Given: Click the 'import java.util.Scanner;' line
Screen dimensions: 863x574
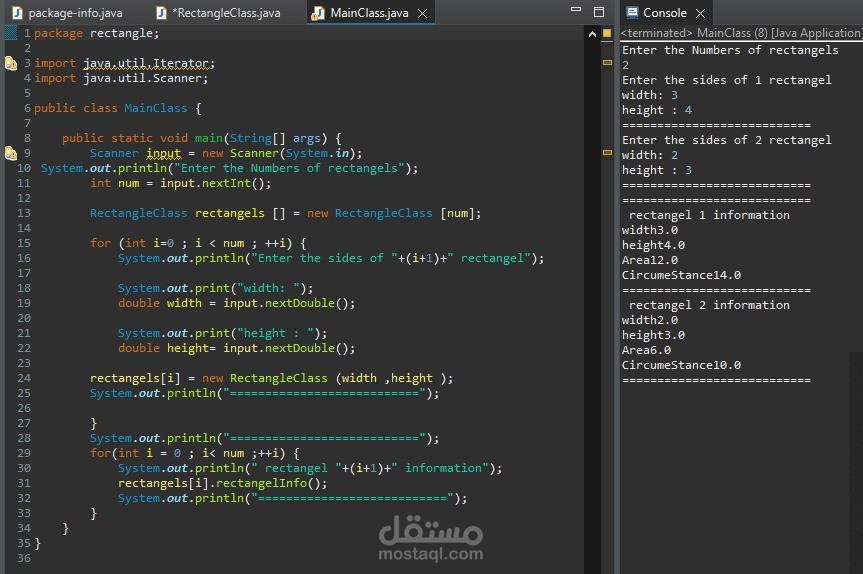Looking at the screenshot, I should click(121, 78).
